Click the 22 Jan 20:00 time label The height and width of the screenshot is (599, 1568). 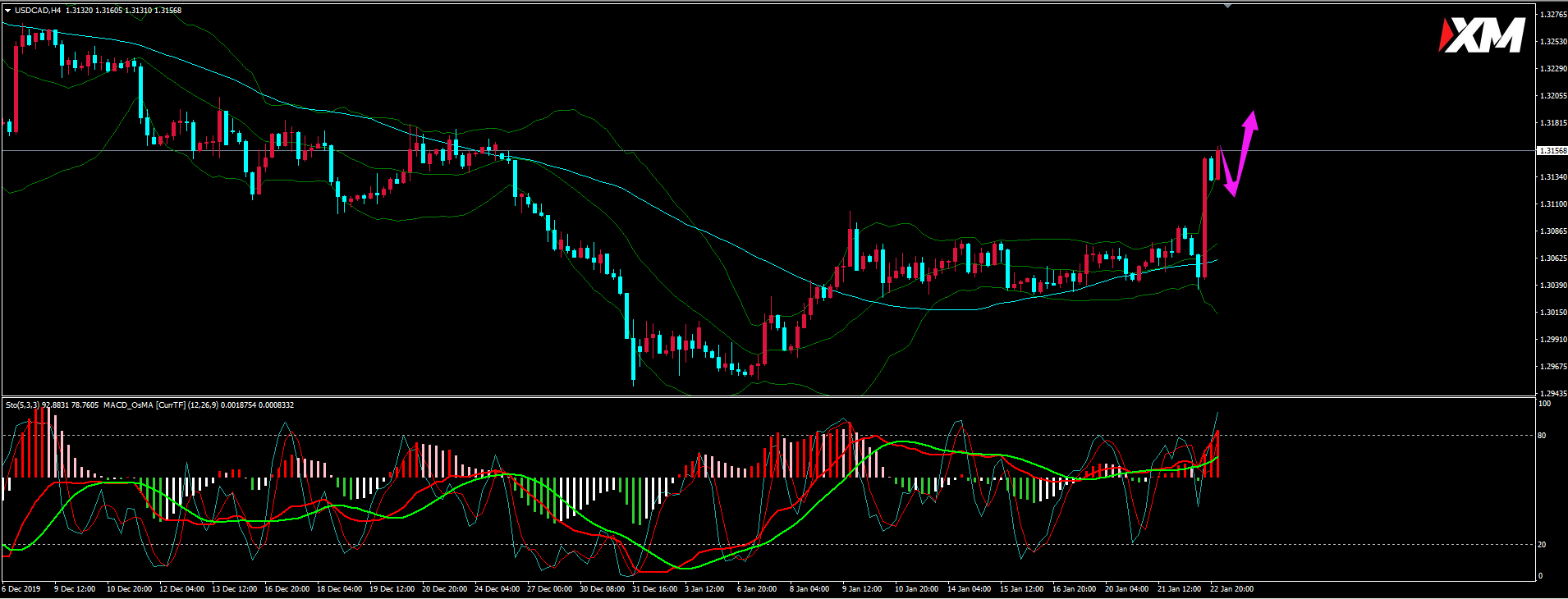click(x=1231, y=588)
